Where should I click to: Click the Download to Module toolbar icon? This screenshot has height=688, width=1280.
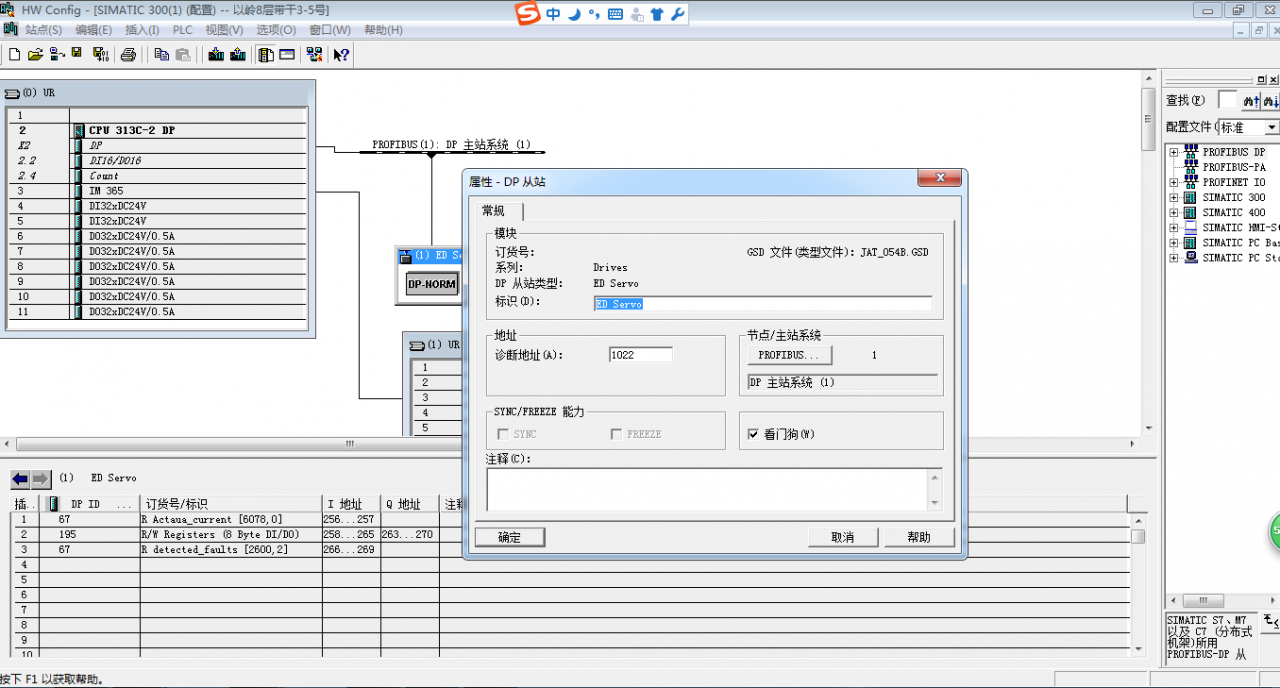pyautogui.click(x=215, y=54)
